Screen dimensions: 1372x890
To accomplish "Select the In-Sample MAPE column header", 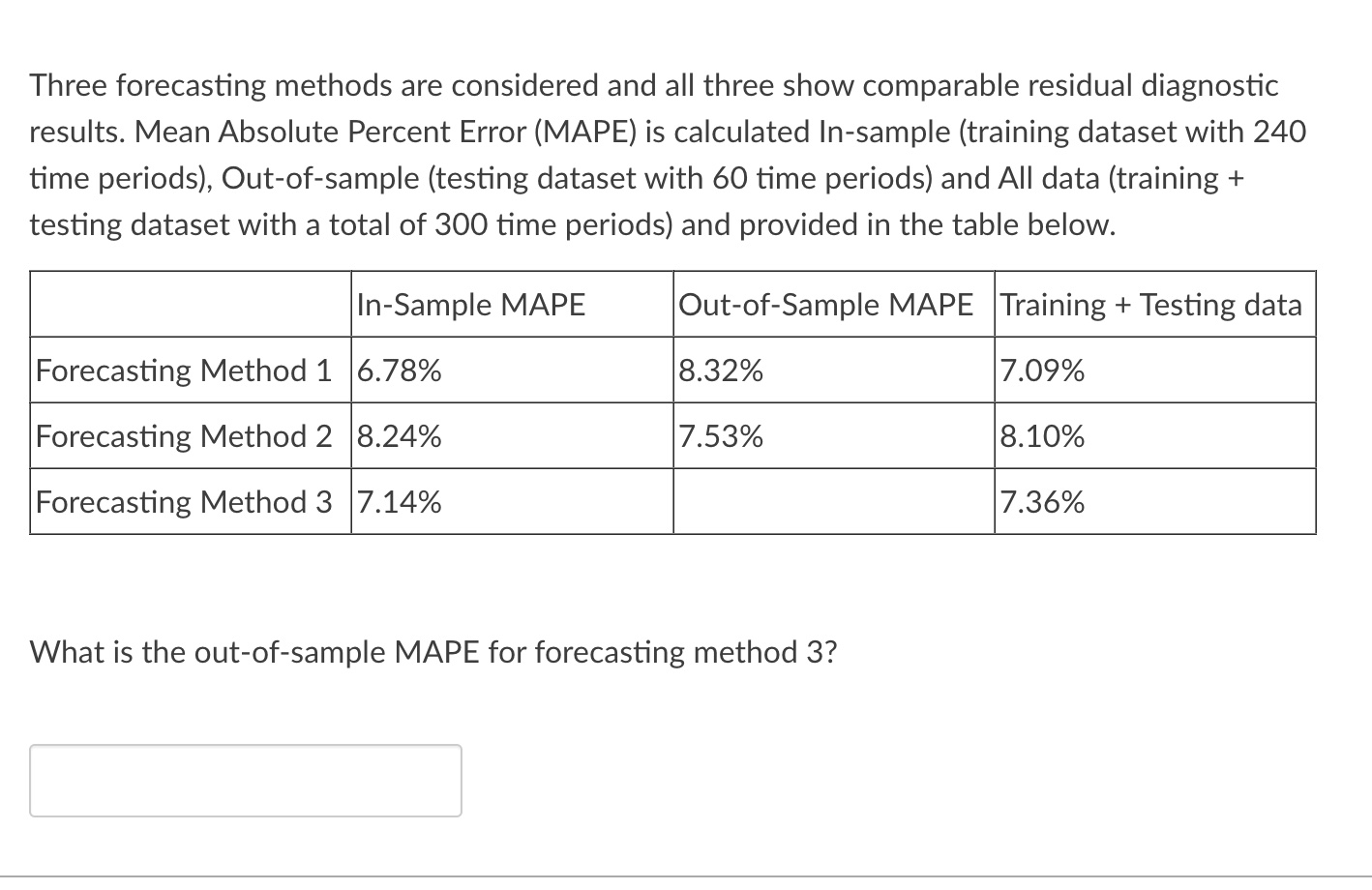I will tap(471, 304).
